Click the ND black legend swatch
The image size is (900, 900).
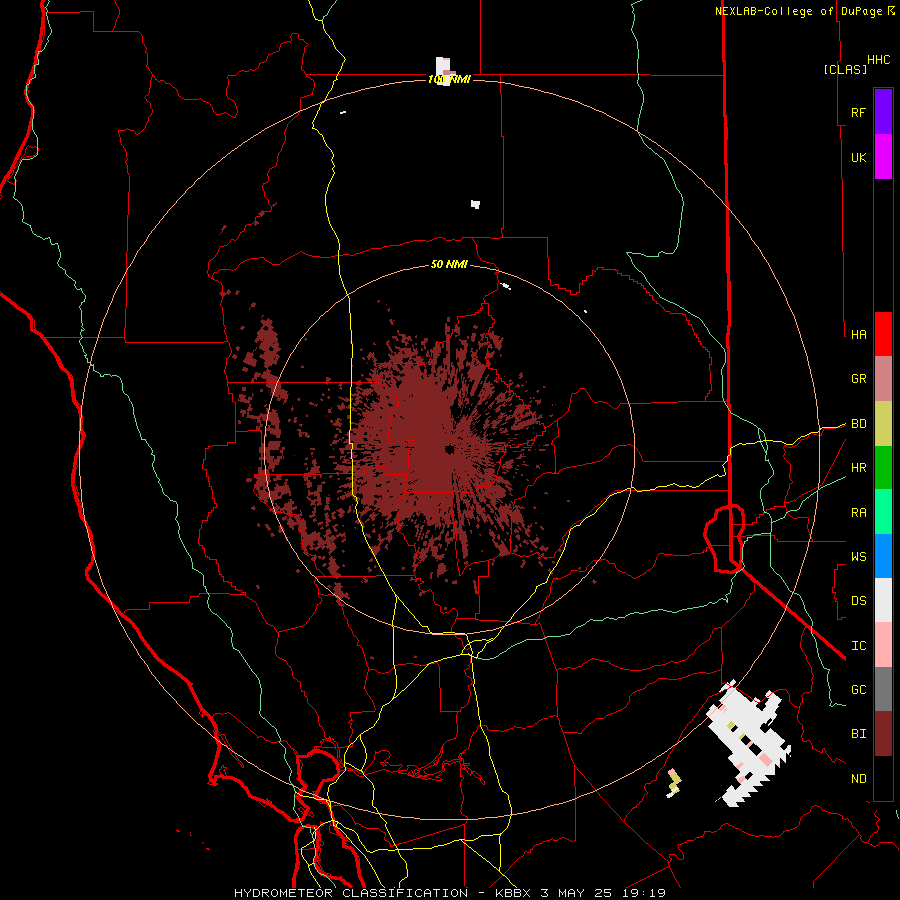[x=883, y=778]
